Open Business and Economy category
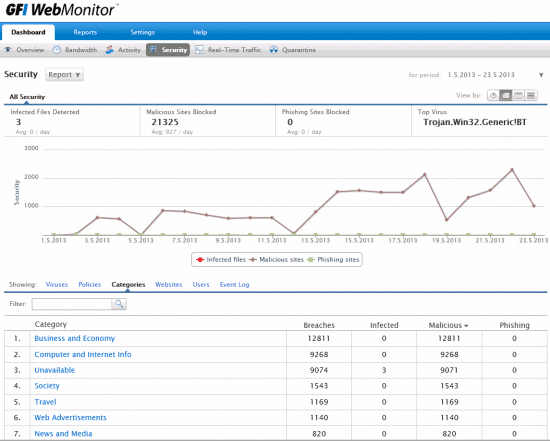550x441 pixels. (75, 339)
